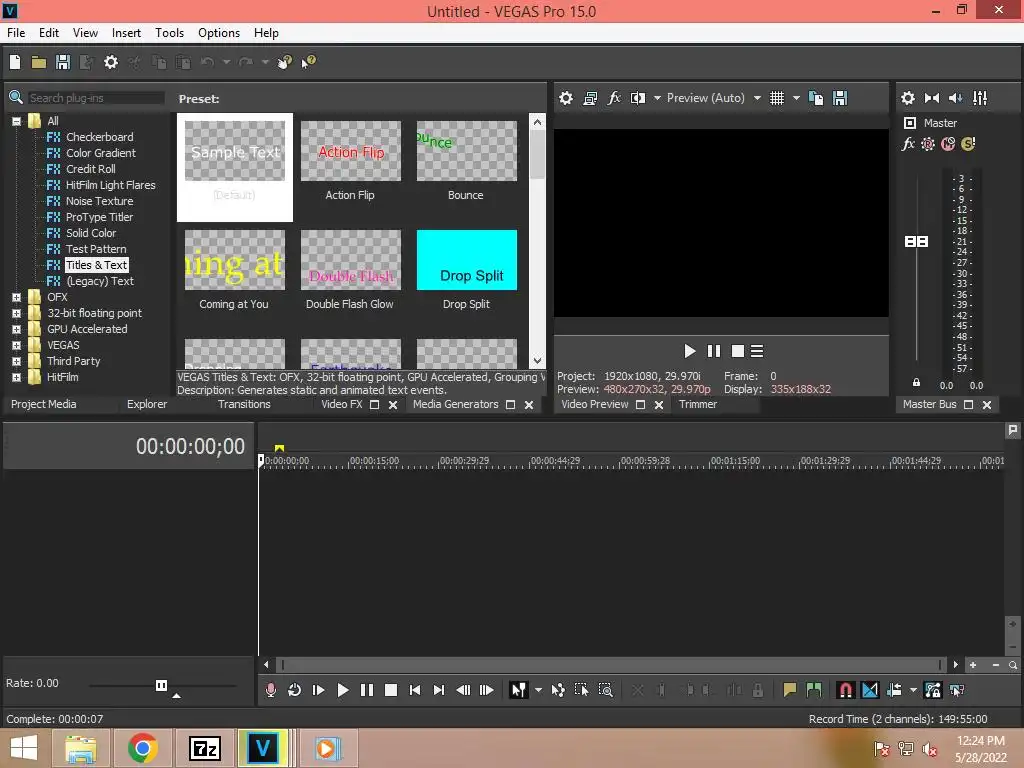
Task: Play the Video Preview
Action: pyautogui.click(x=690, y=351)
